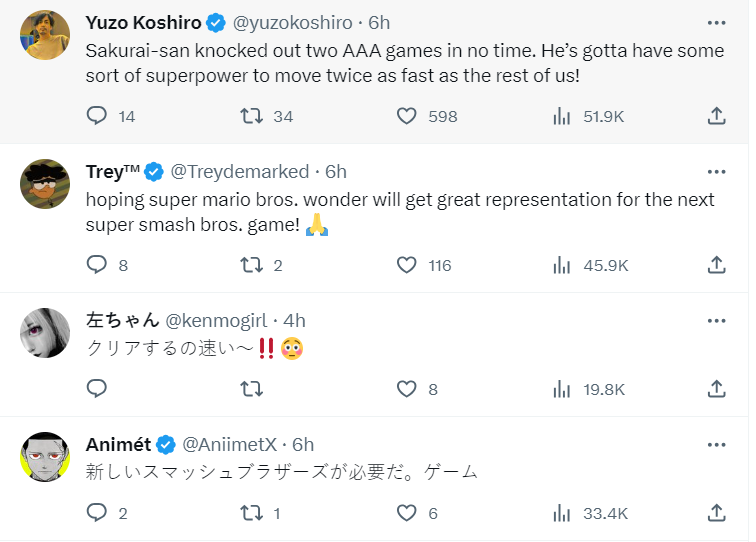Open more options on kenmogirl's tweet

[x=716, y=320]
